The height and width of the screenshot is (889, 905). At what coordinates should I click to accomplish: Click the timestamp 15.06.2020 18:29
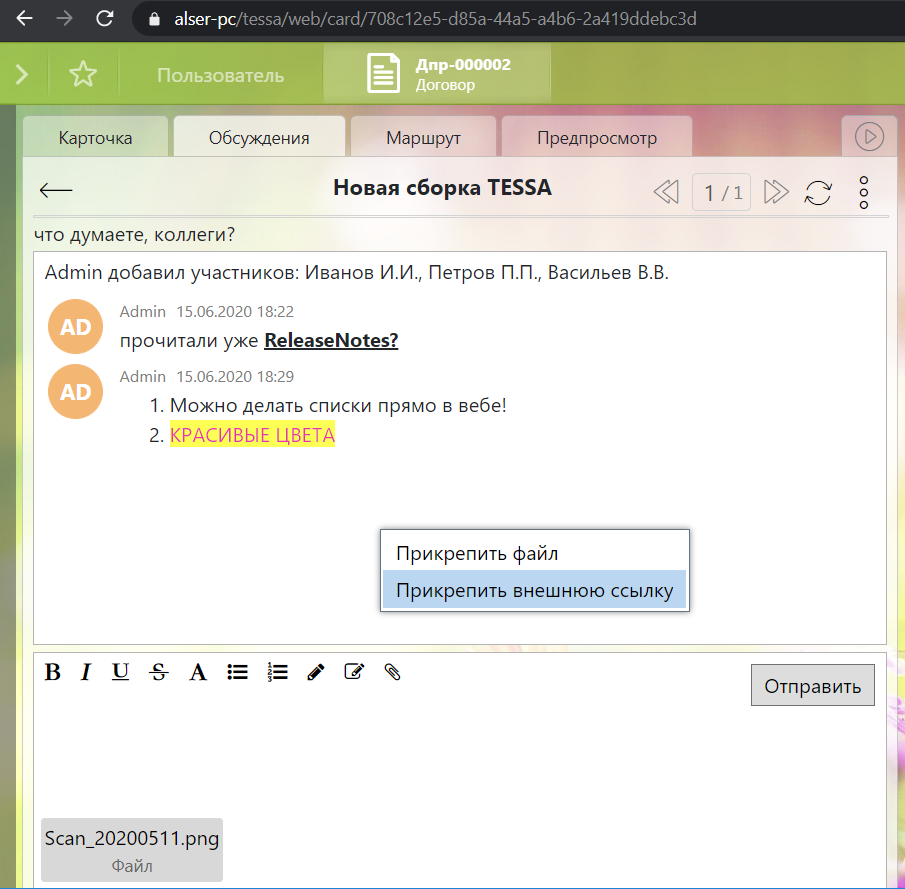(x=235, y=376)
